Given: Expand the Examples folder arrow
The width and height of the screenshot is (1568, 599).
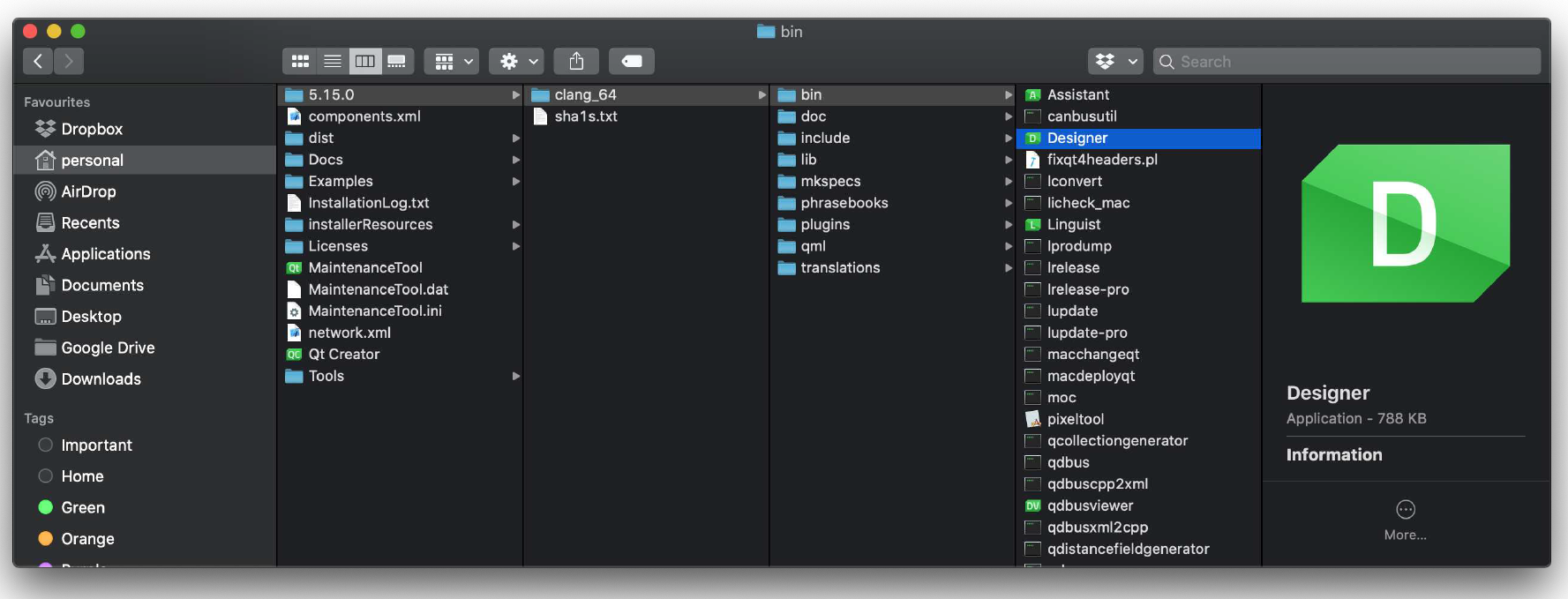Looking at the screenshot, I should click(516, 181).
